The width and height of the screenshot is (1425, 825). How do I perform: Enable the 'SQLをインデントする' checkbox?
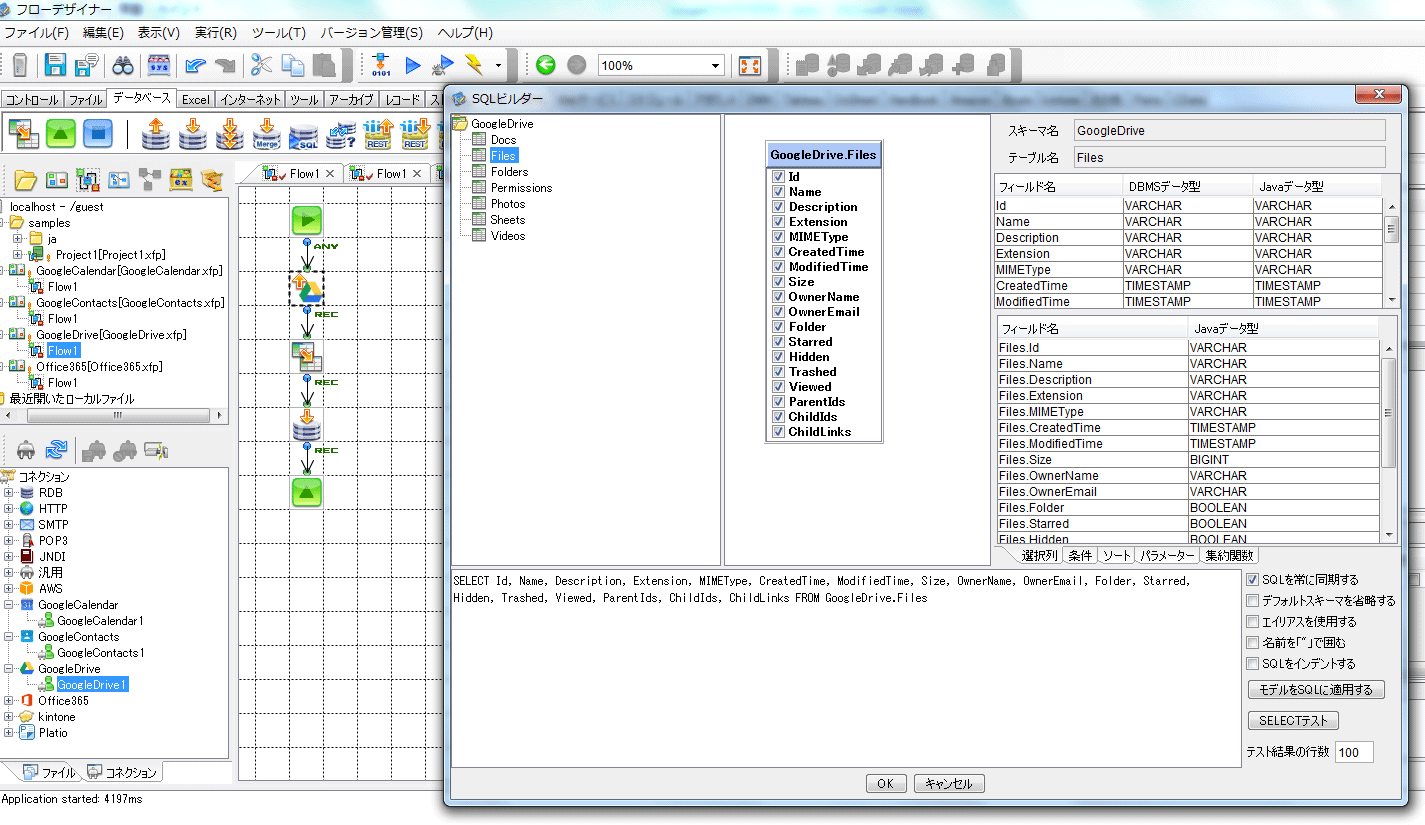pyautogui.click(x=1252, y=664)
